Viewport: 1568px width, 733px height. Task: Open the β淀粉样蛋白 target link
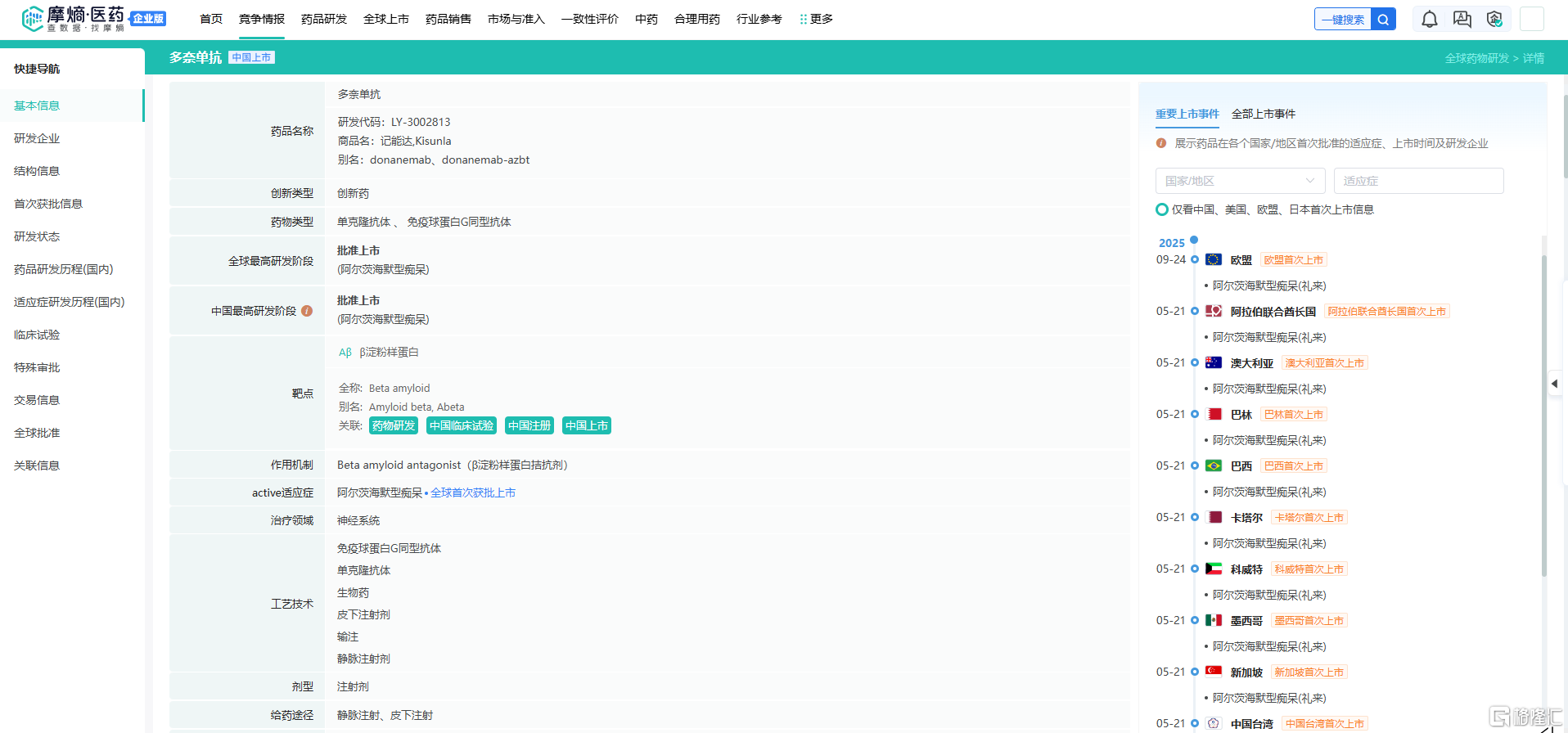[389, 353]
